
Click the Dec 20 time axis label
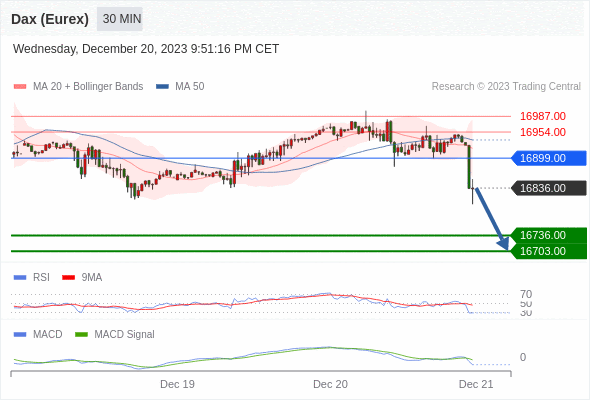(330, 384)
